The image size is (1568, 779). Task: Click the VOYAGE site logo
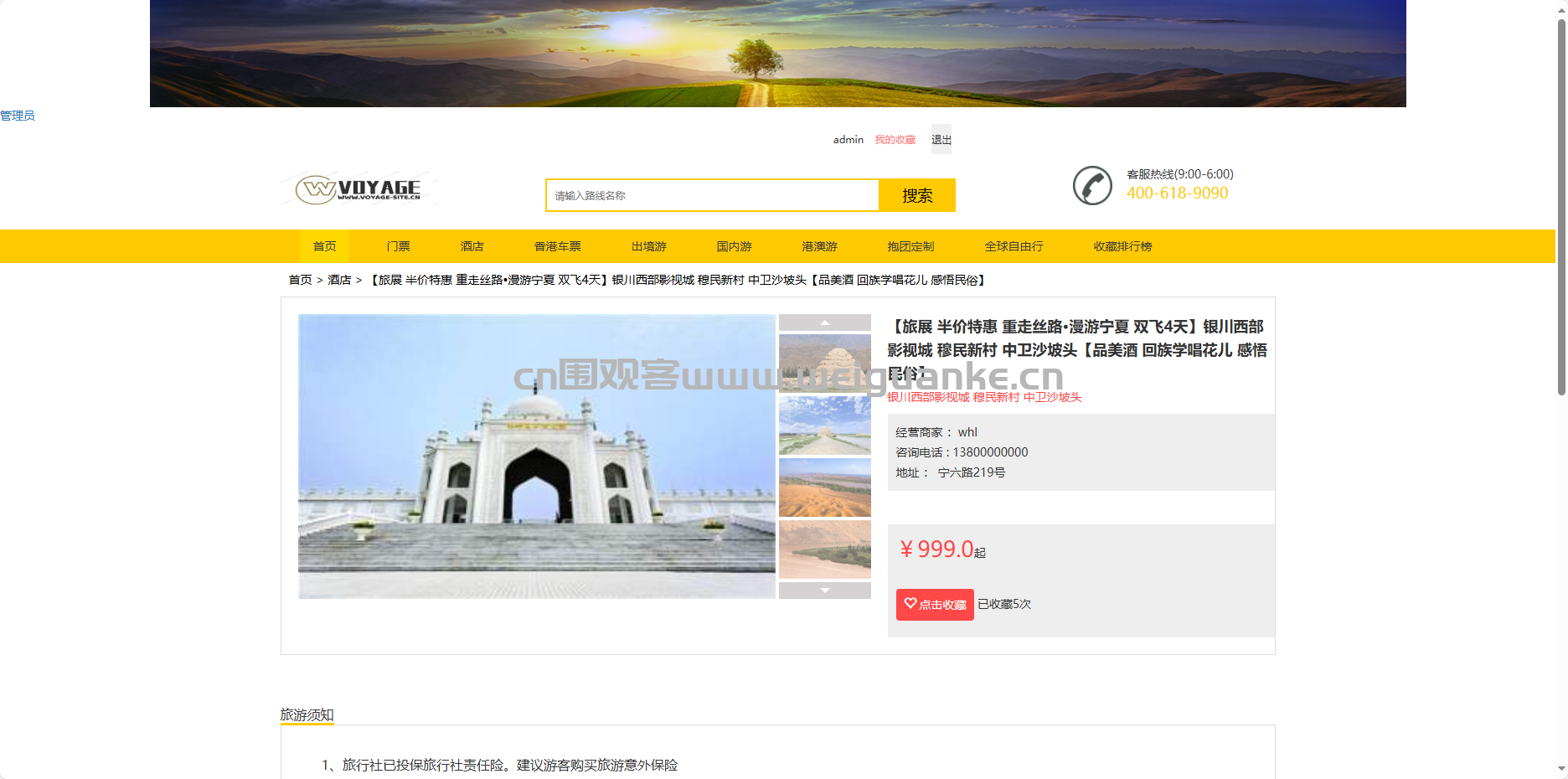[x=359, y=189]
